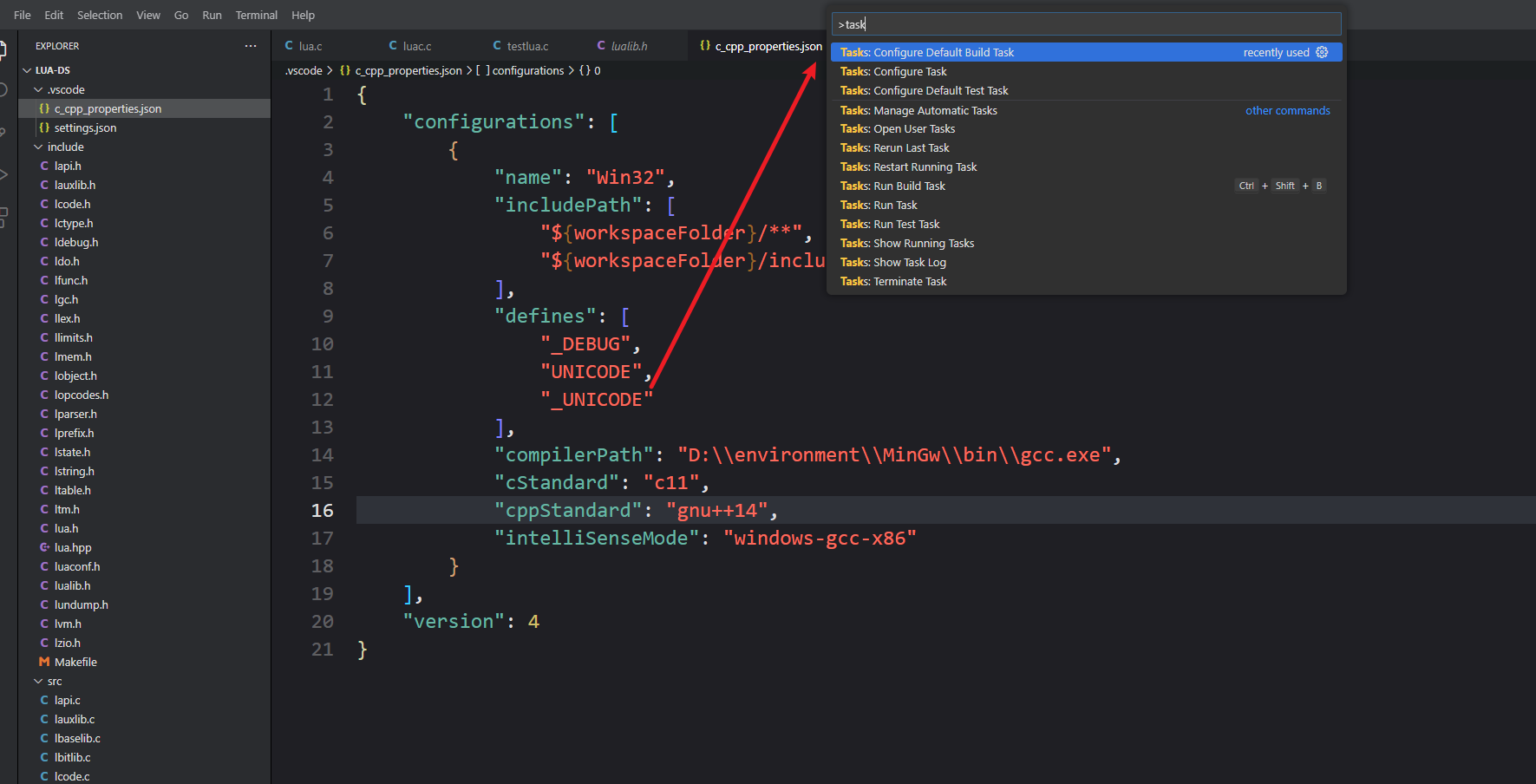
Task: Click the JSON braces icon beside c_cpp_properties.json
Action: (x=44, y=108)
